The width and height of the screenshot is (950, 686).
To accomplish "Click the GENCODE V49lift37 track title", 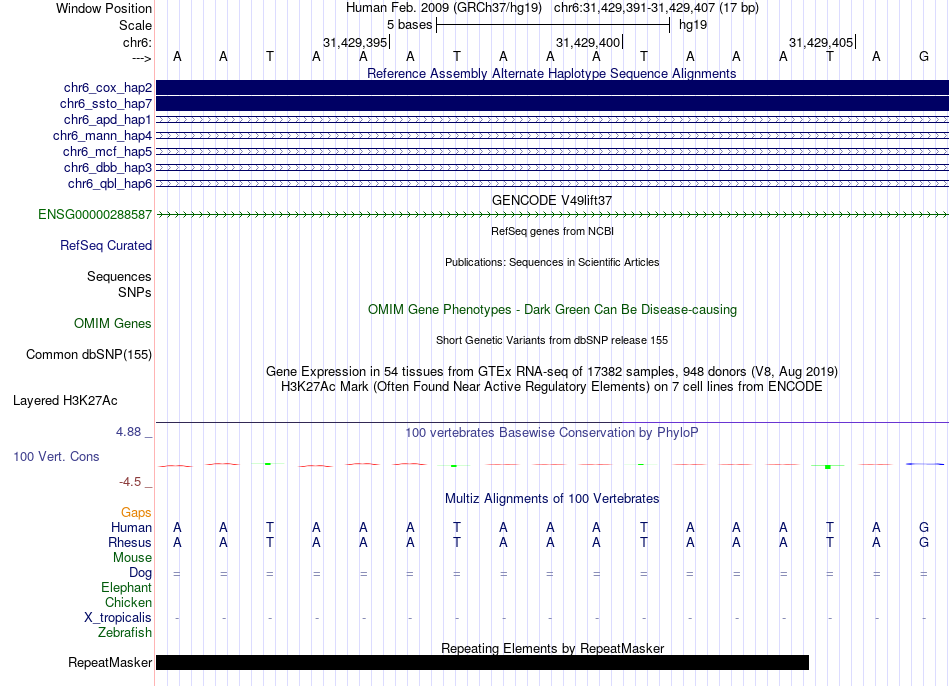I will point(552,200).
